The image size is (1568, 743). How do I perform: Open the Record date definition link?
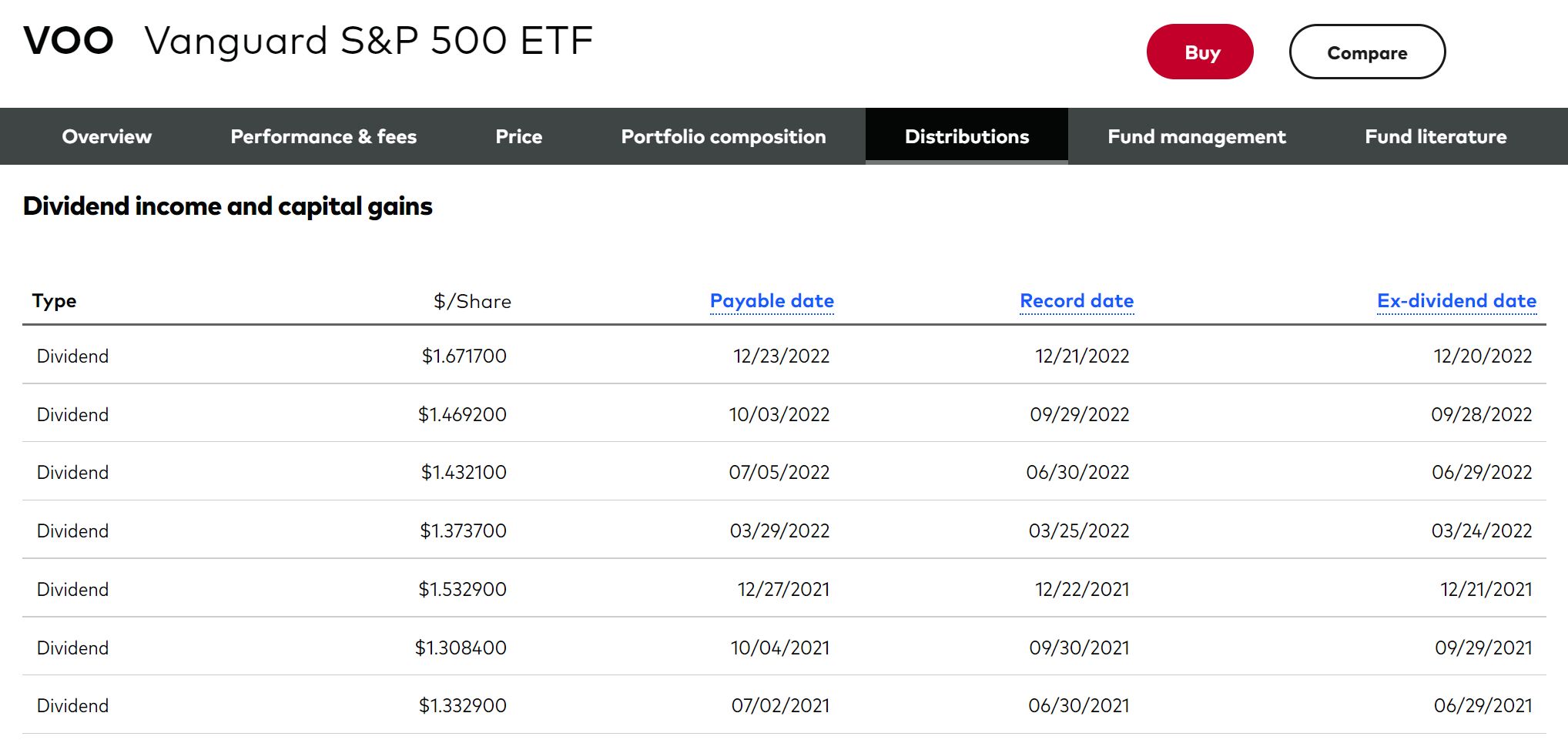[1077, 301]
